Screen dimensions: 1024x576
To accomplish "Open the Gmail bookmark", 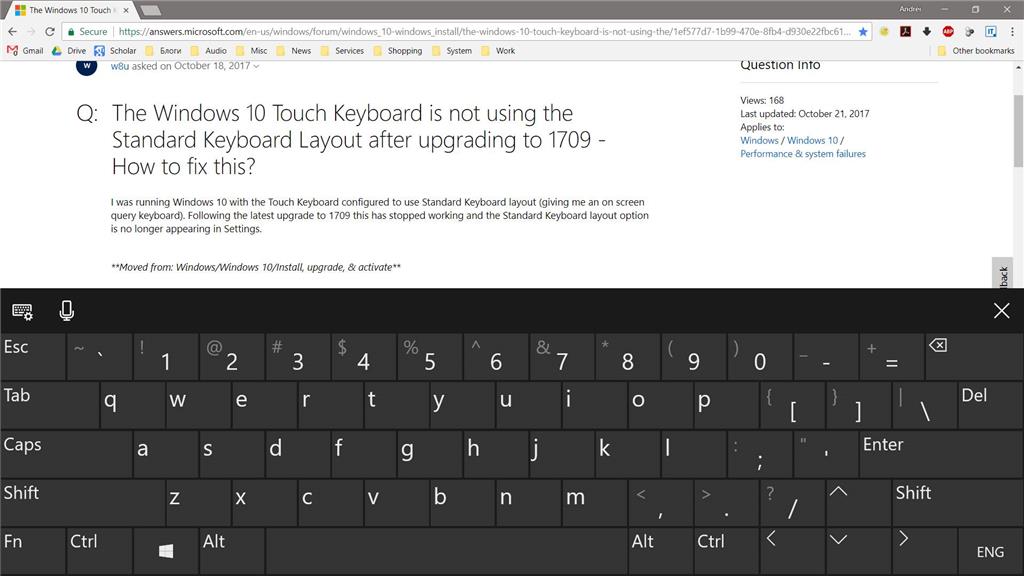I will pos(25,50).
